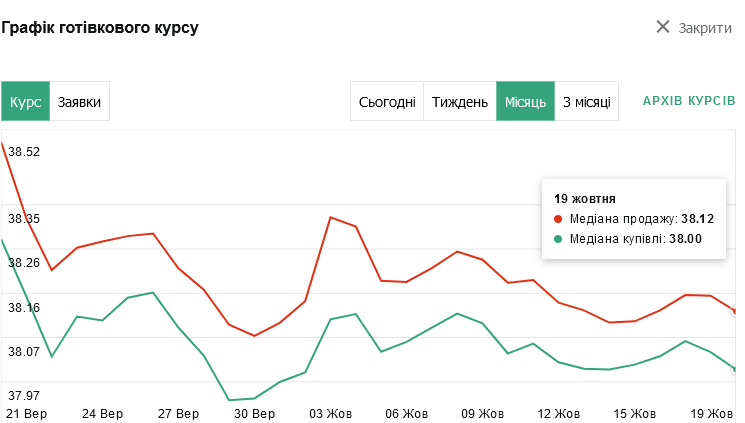745x423 pixels.
Task: Switch chart to 3 місяці range
Action: pos(587,102)
